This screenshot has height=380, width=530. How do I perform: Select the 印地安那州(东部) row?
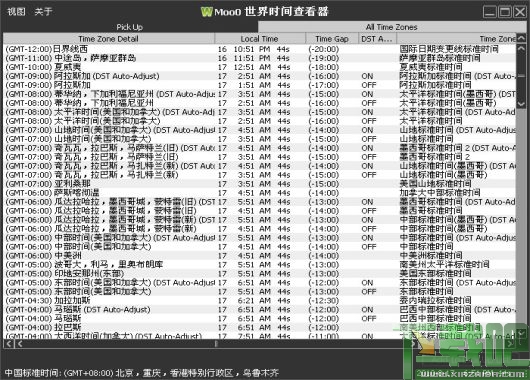coord(260,274)
